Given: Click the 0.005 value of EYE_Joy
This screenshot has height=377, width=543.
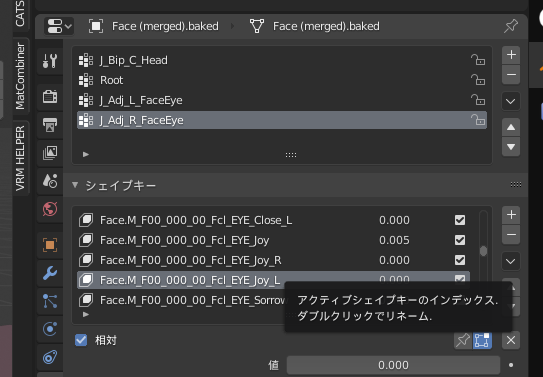Looking at the screenshot, I should tap(394, 240).
